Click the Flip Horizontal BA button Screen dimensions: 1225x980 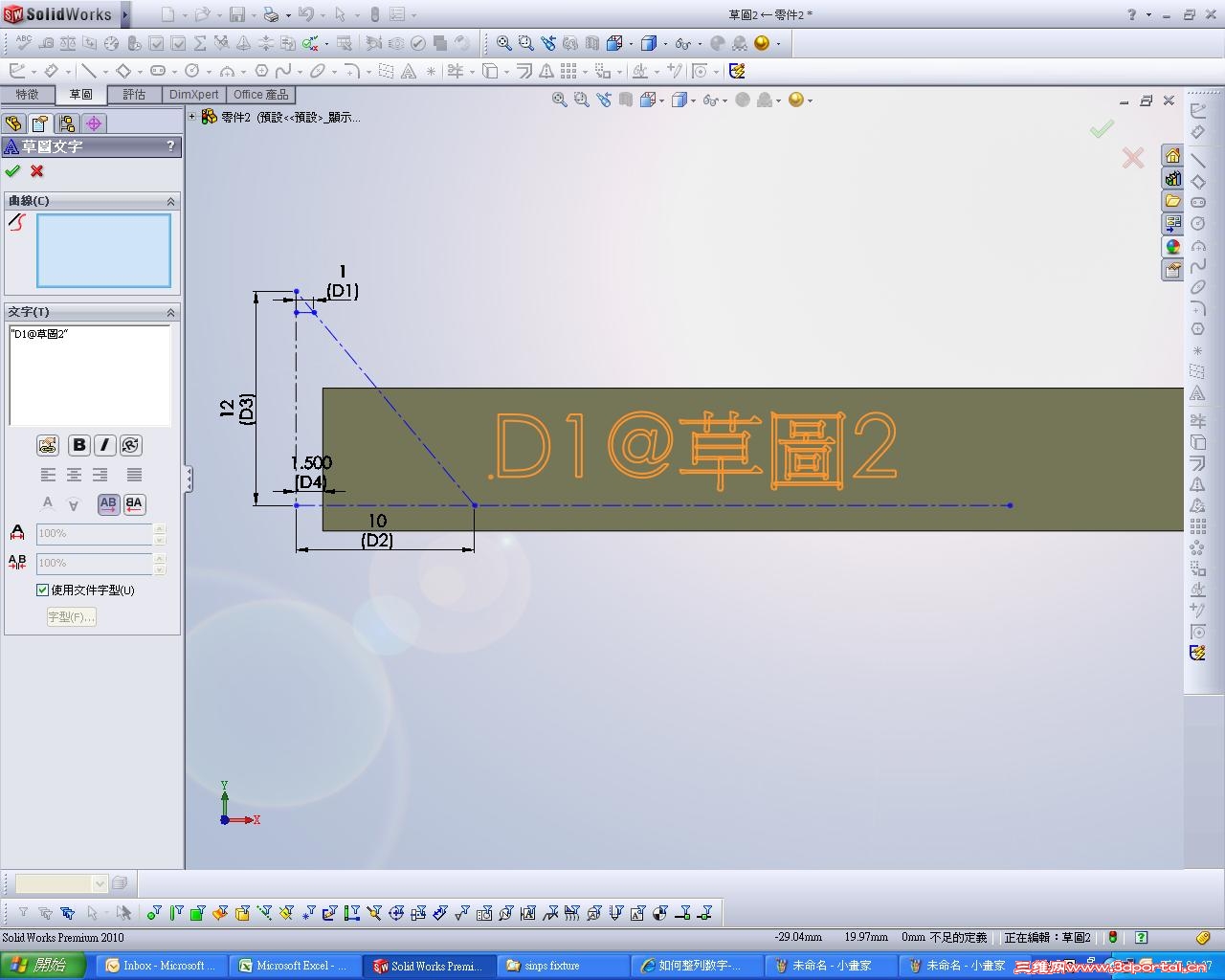pos(134,503)
